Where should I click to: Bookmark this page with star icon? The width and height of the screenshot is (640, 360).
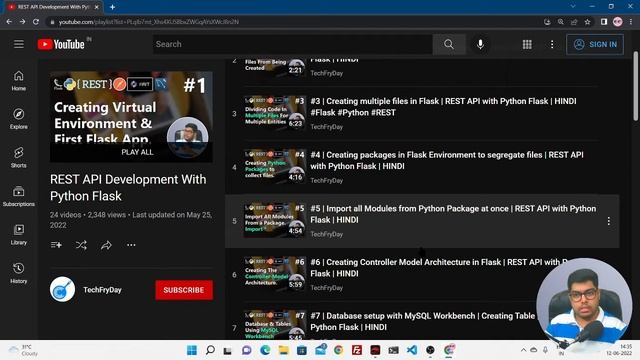point(587,22)
